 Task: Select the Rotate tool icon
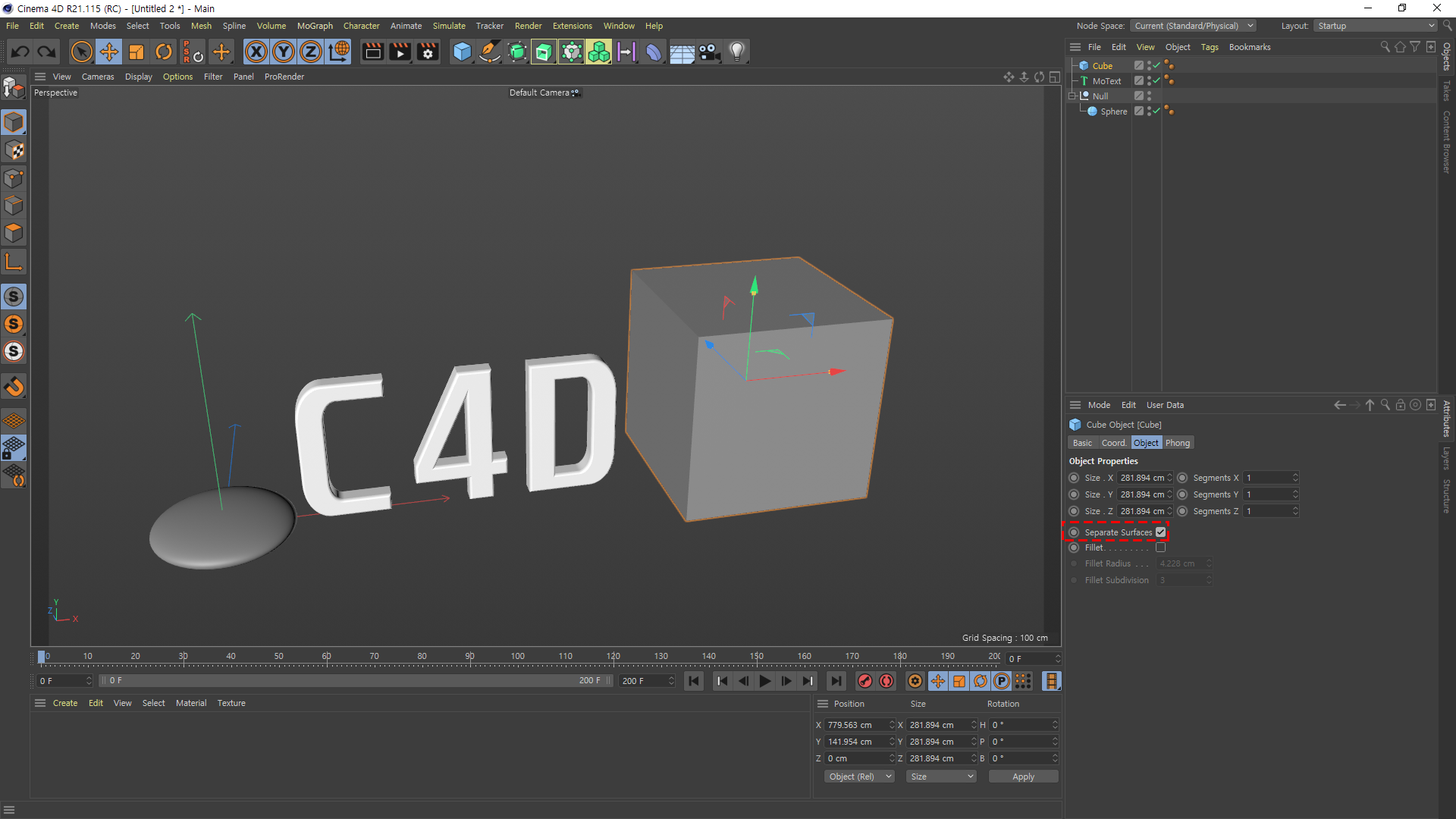[164, 52]
